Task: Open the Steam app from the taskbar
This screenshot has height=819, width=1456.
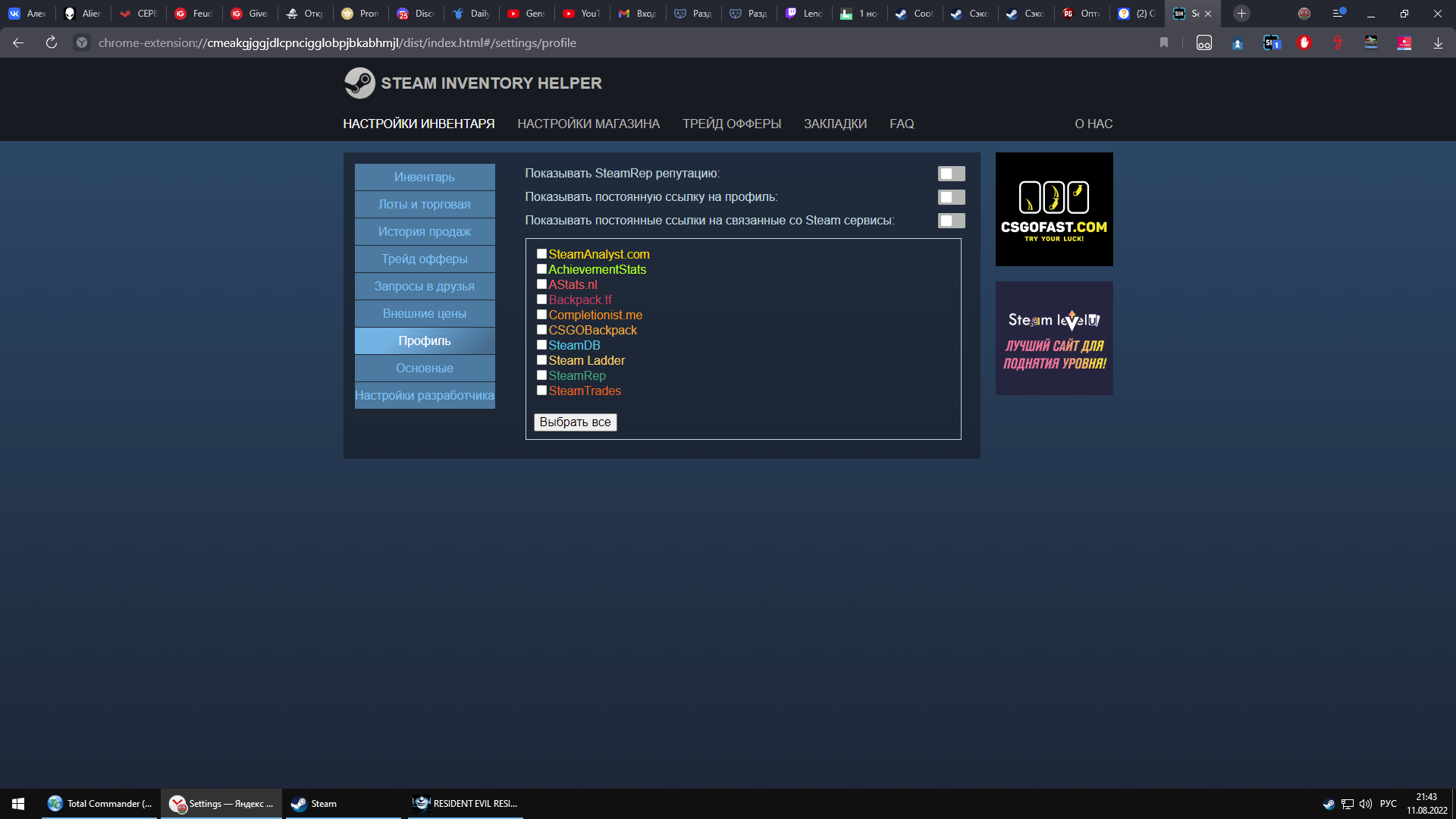Action: click(x=343, y=804)
